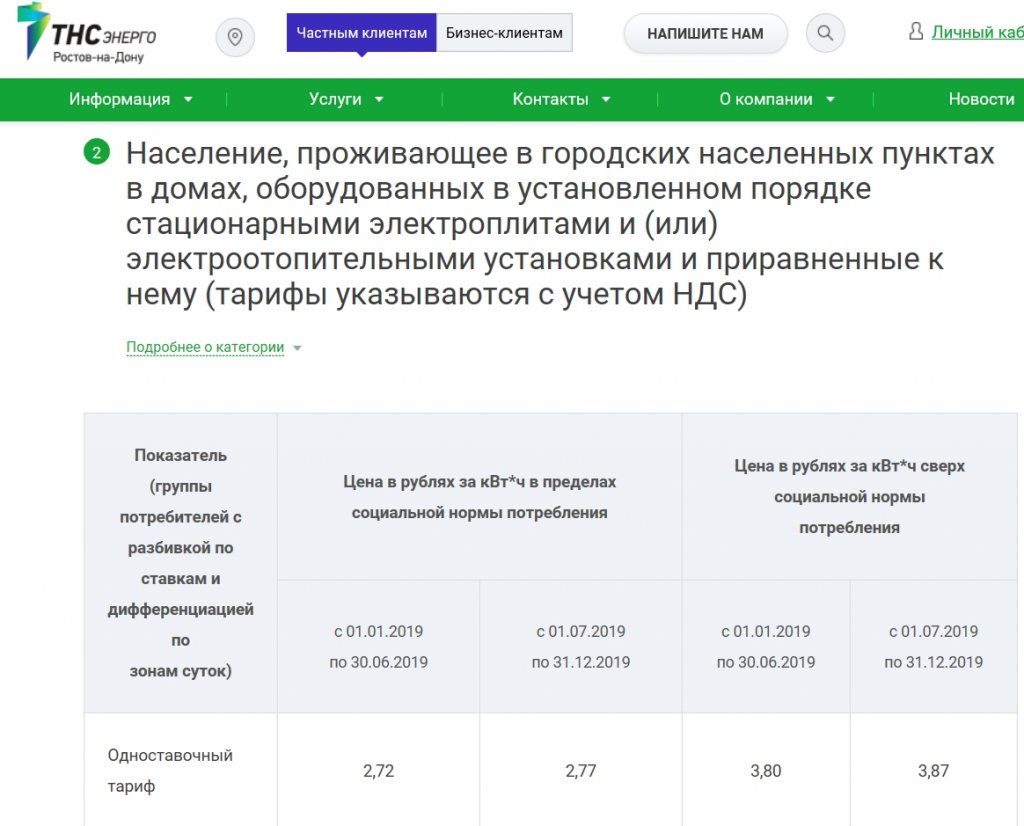Click the arrow beside Подробнее о категории
The width and height of the screenshot is (1024, 826).
point(297,349)
